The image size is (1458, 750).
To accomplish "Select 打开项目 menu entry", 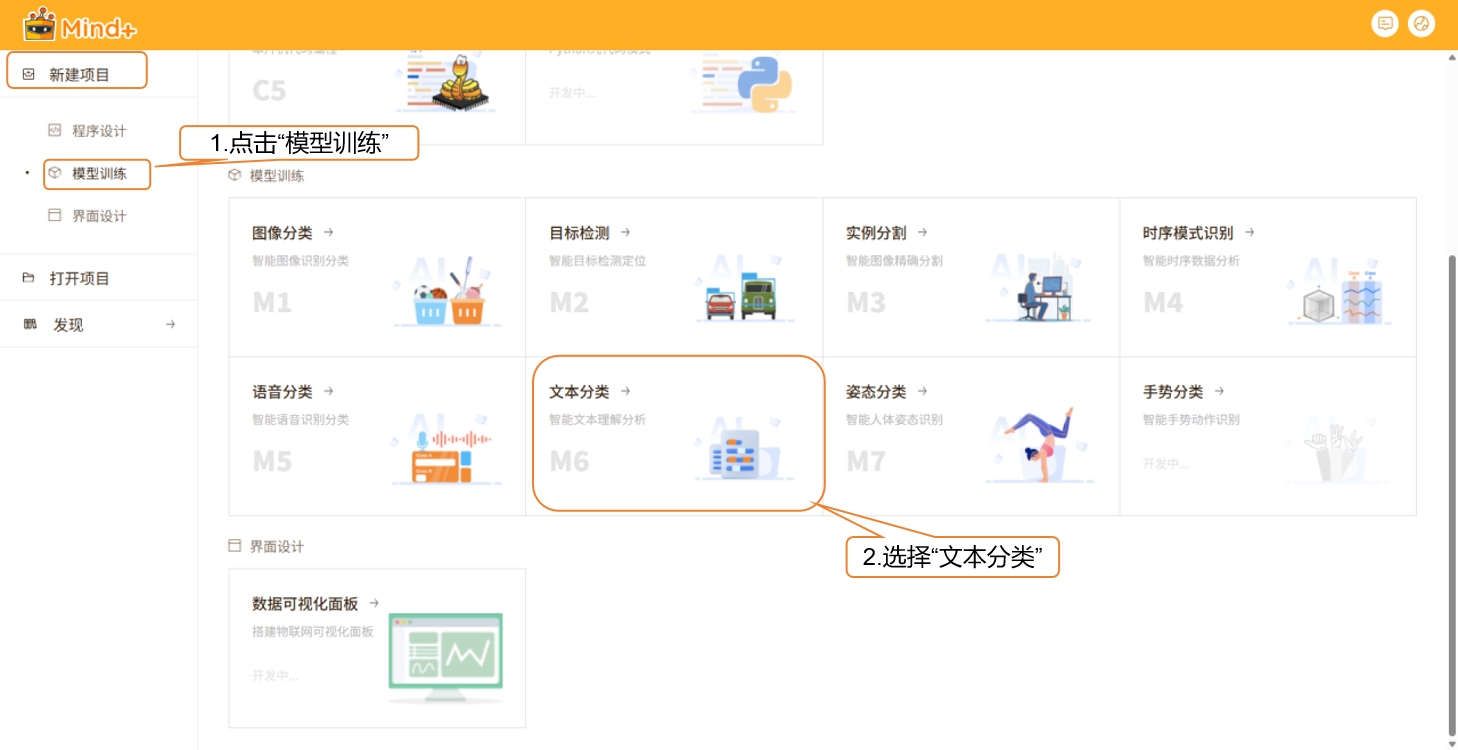I will 79,278.
